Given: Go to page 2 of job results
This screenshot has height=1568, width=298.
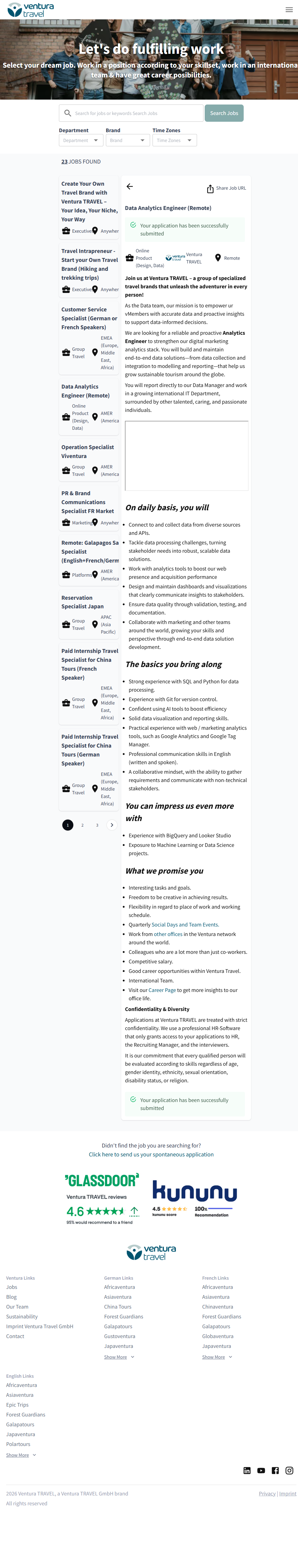Looking at the screenshot, I should click(x=83, y=825).
